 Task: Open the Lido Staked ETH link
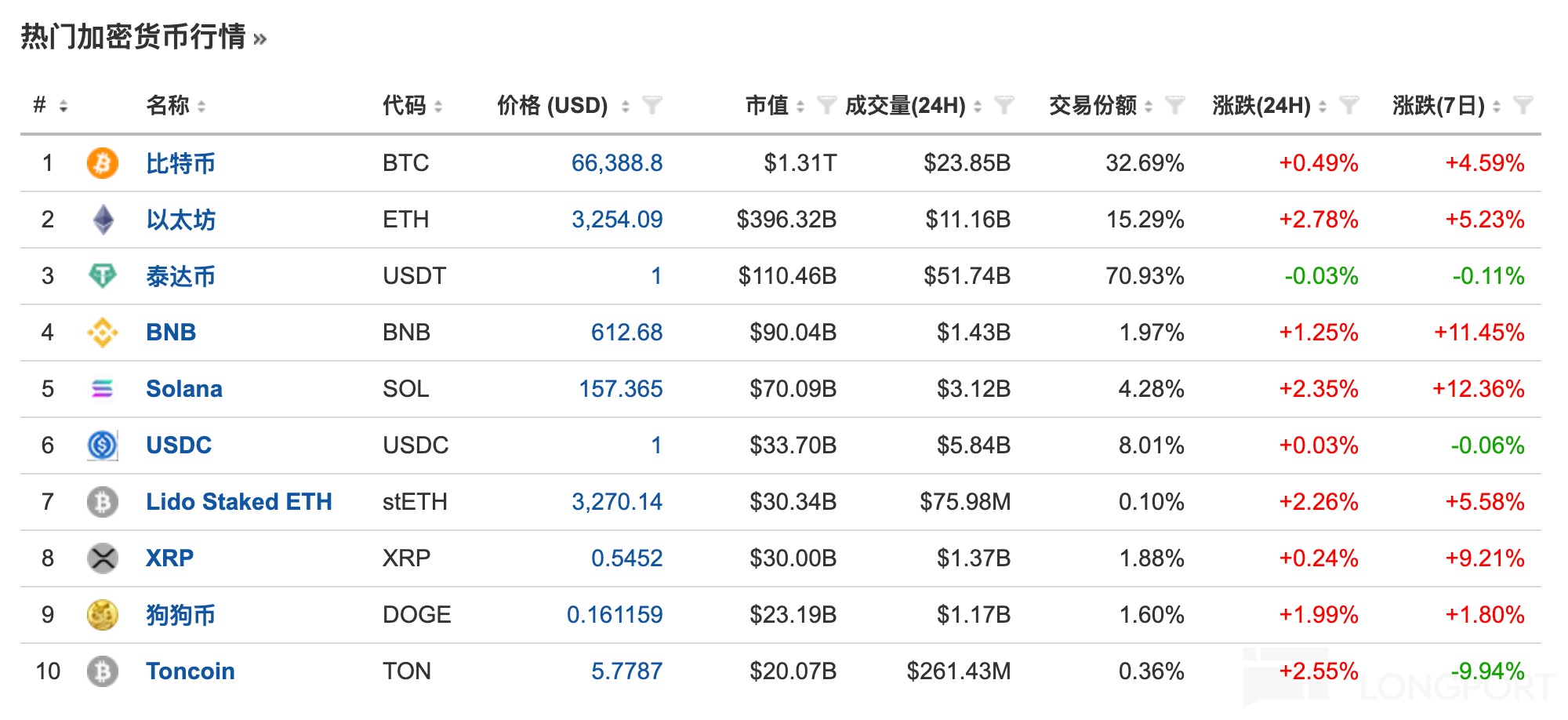point(238,502)
